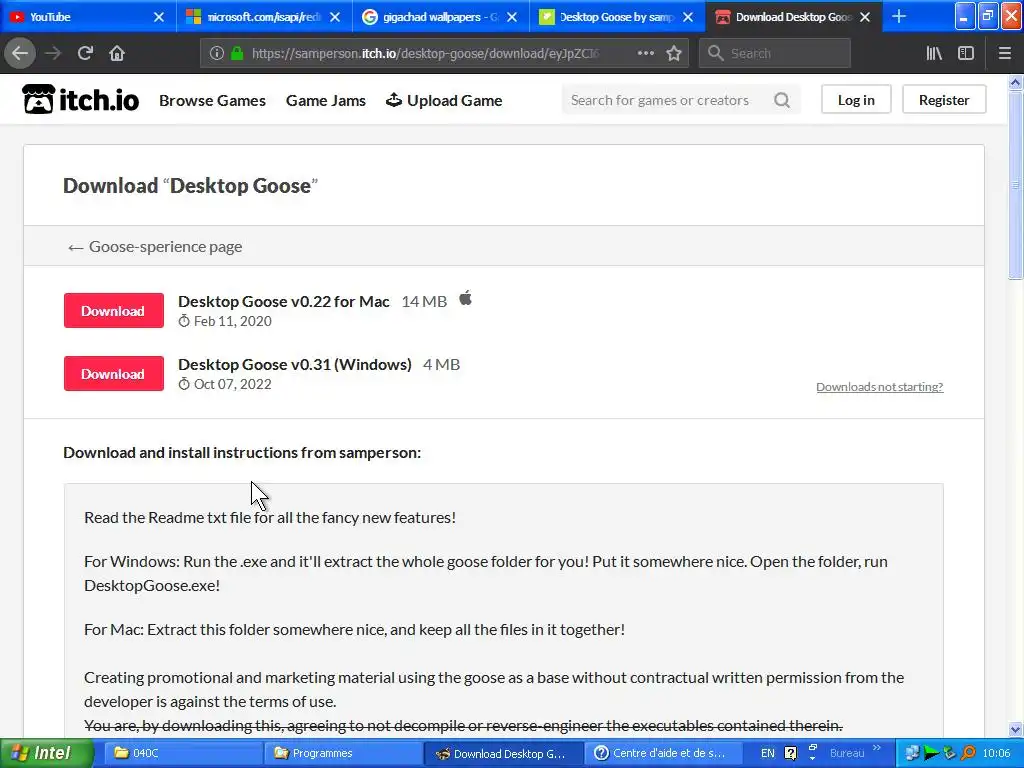1024x768 pixels.
Task: Open the Firefox library icon
Action: [934, 53]
